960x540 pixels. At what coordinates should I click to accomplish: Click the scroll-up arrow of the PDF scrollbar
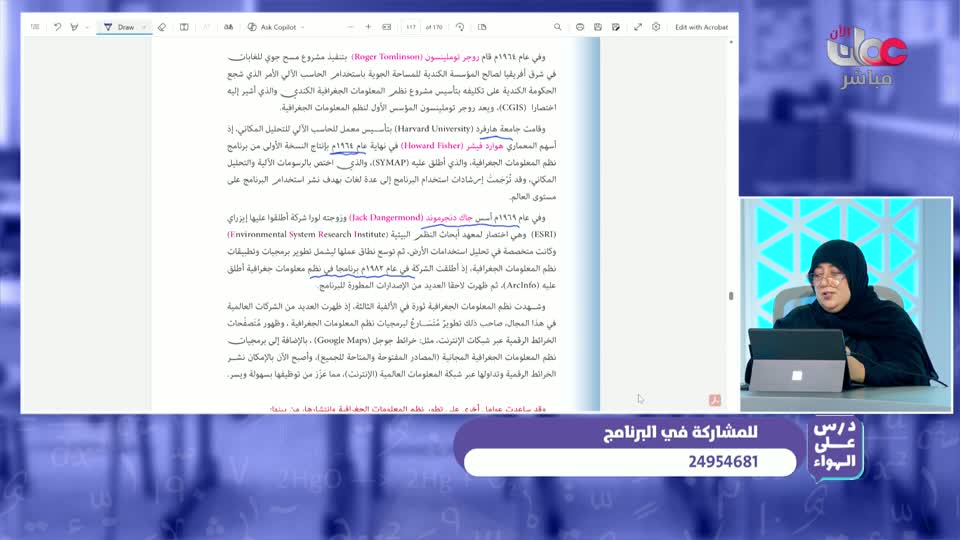coord(730,42)
